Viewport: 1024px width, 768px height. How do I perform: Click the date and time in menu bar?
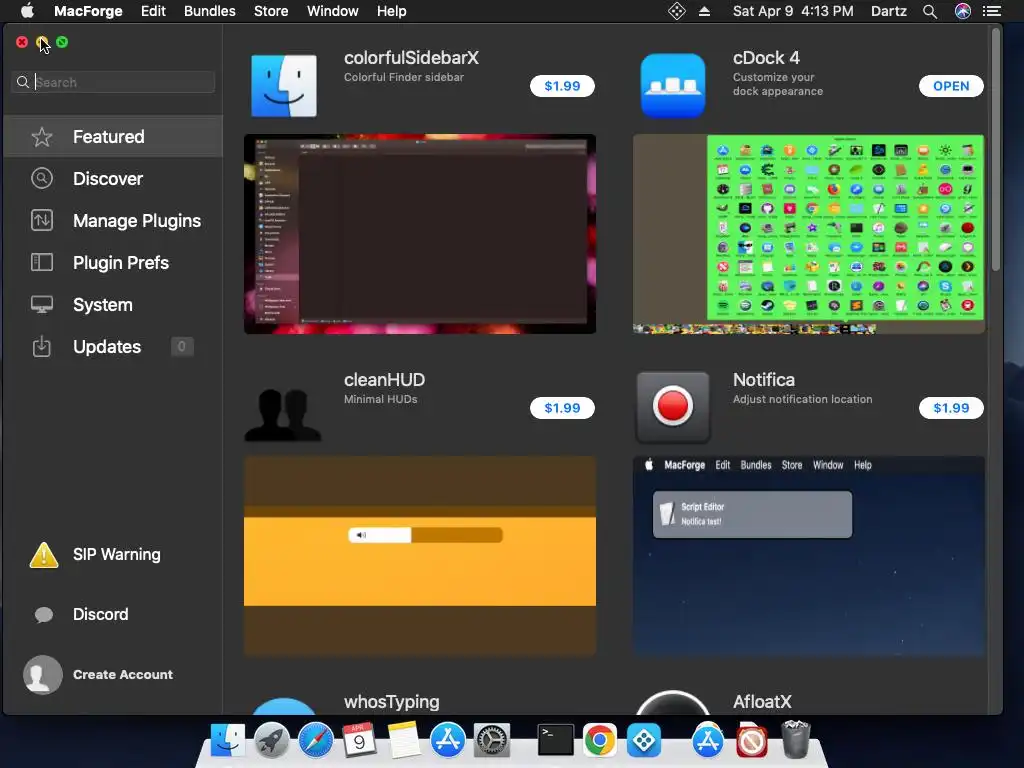coord(793,11)
